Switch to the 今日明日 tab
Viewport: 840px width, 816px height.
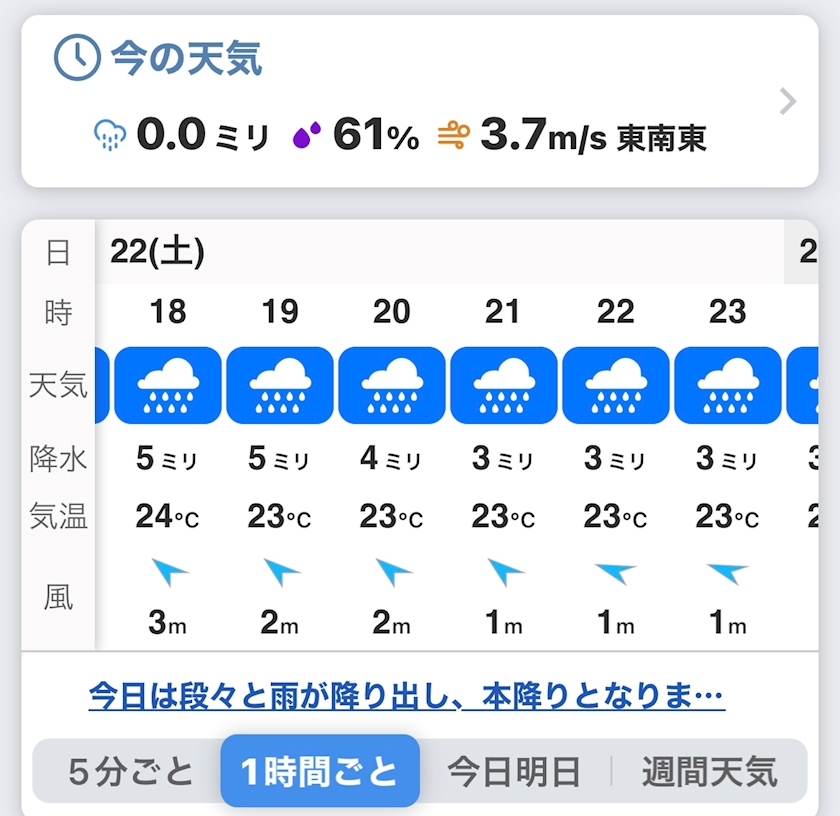pos(513,772)
